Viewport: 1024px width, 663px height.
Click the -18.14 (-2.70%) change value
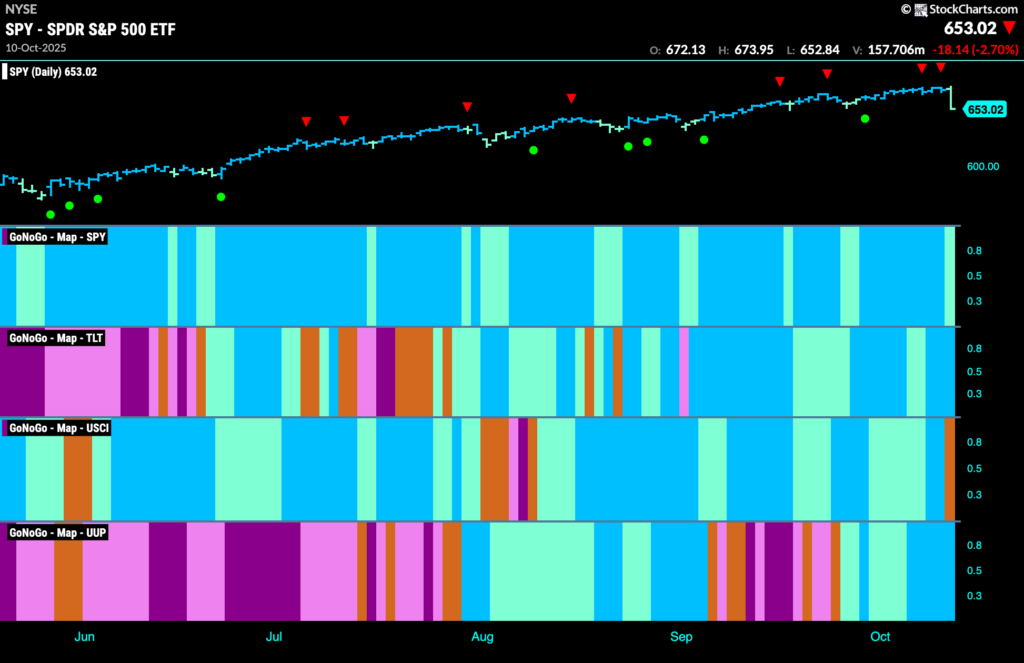coord(976,50)
